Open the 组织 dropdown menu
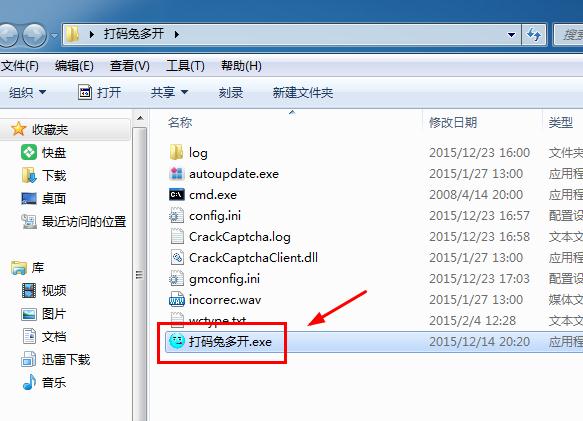Viewport: 583px width, 421px height. click(x=28, y=92)
